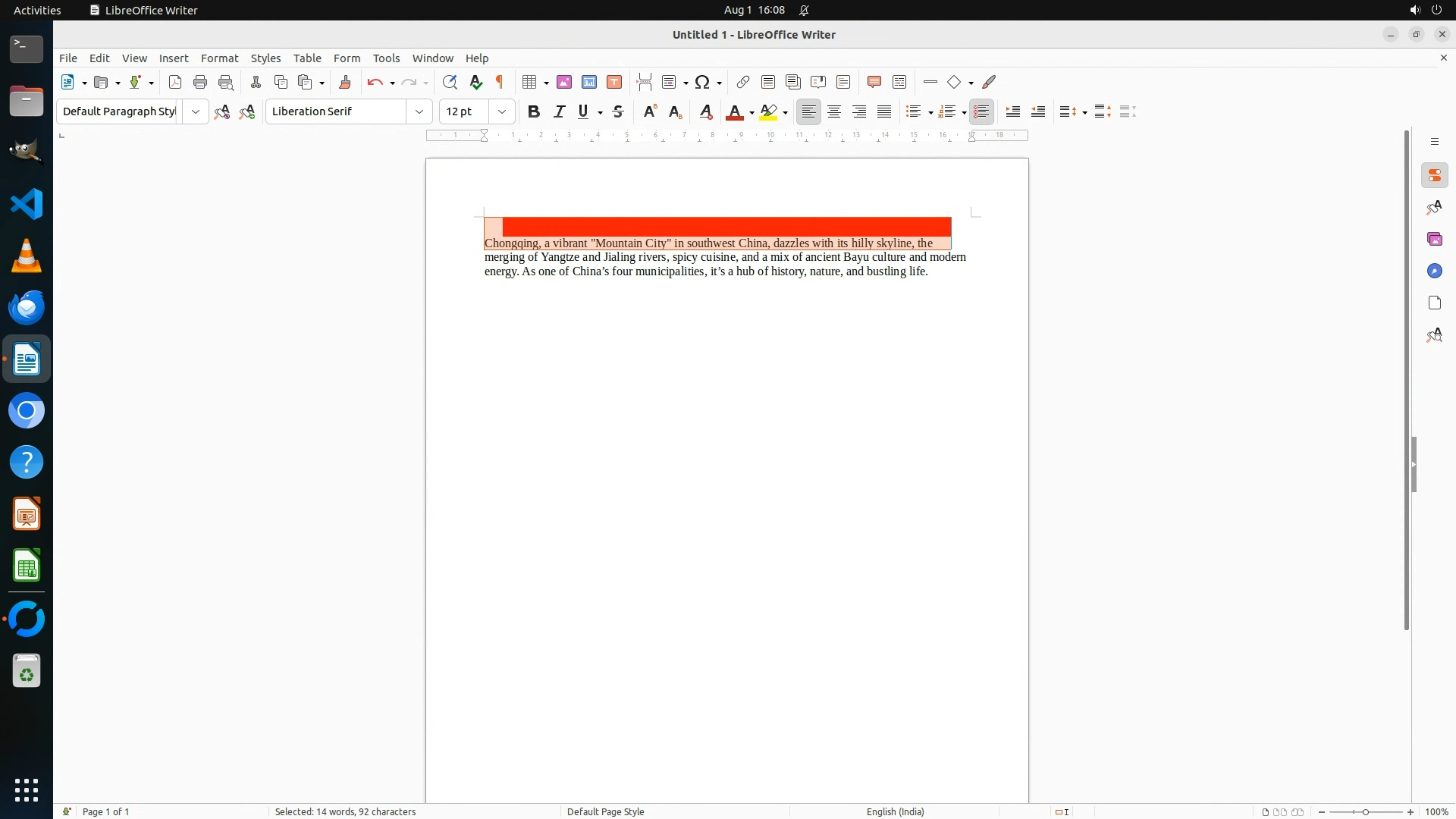This screenshot has width=1456, height=819.
Task: Toggle Bold formatting
Action: [x=534, y=111]
